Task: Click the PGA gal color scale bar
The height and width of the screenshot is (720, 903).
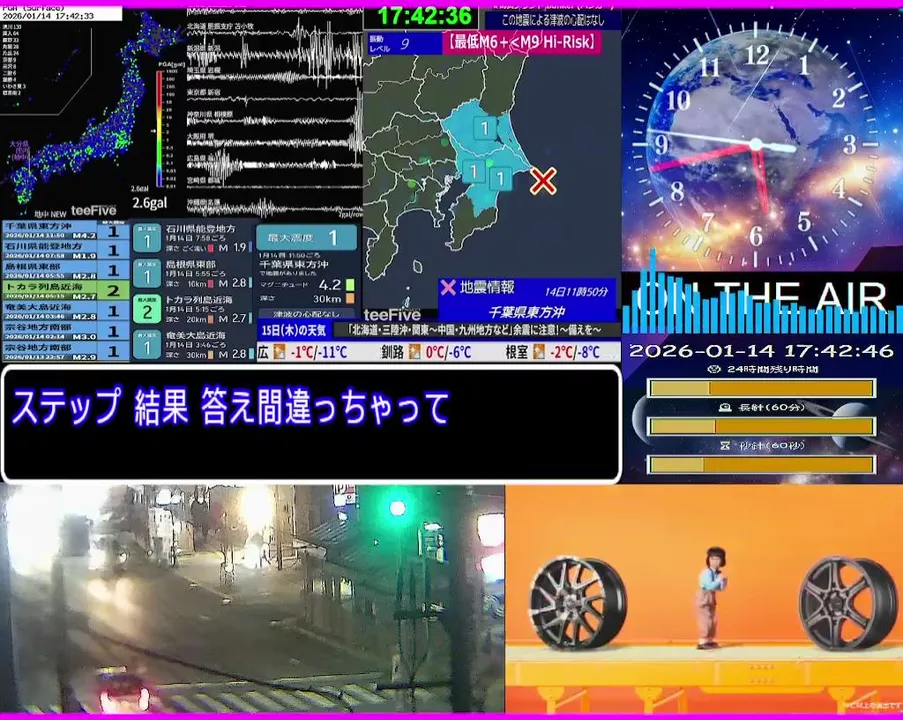Action: click(159, 128)
